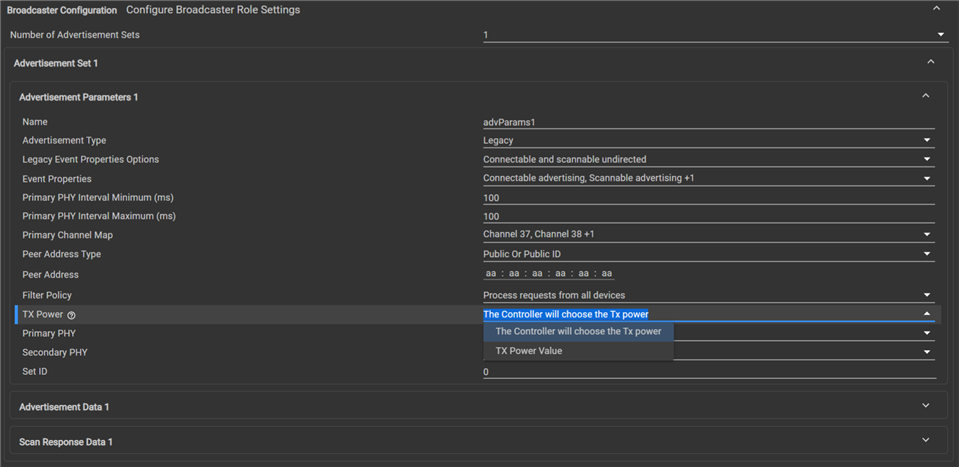The width and height of the screenshot is (959, 467).
Task: Select the 'TX Power Value' option
Action: (579, 351)
